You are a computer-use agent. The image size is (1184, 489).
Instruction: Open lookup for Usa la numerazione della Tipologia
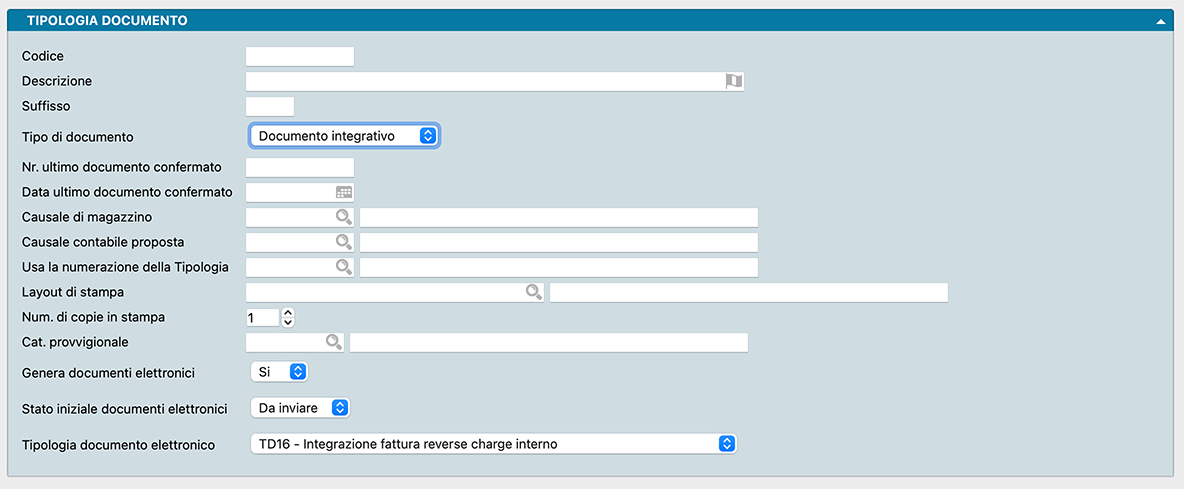point(343,267)
